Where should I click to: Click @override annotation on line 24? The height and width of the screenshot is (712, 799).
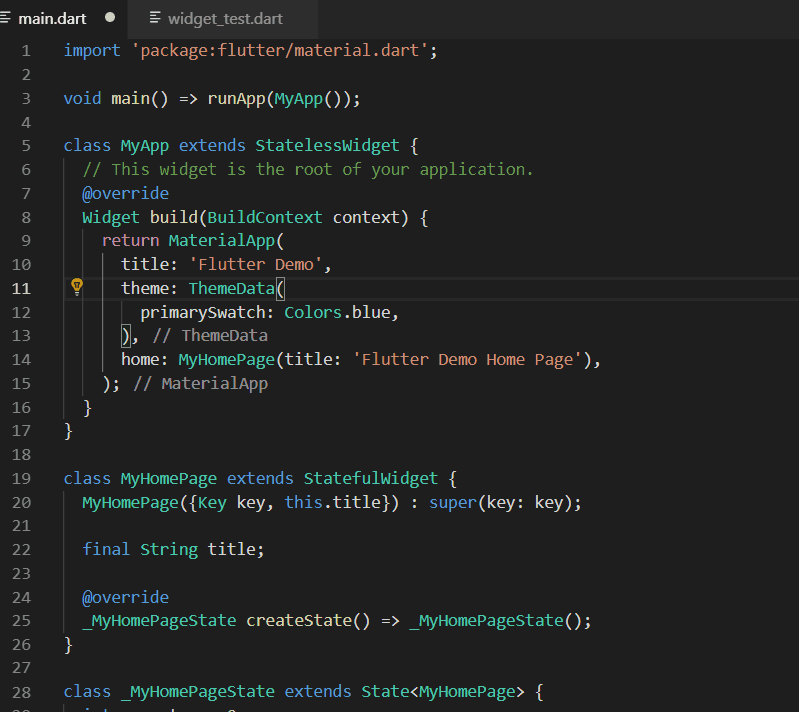[x=125, y=597]
